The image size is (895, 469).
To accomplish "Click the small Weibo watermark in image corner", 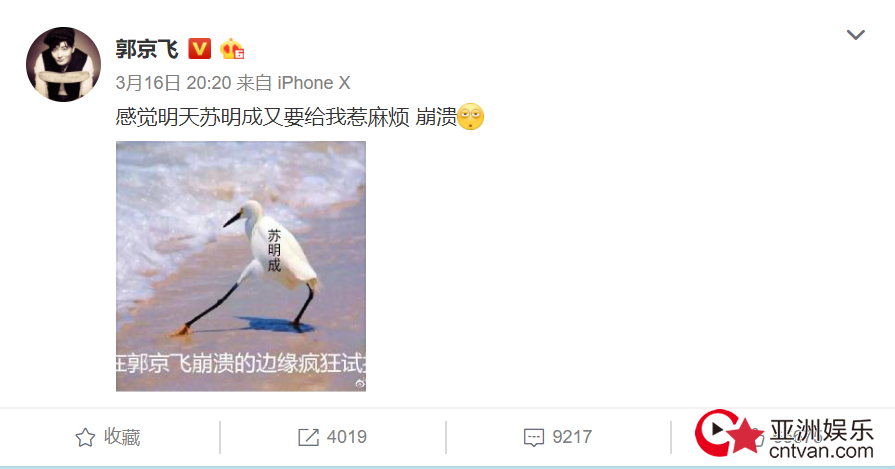I will pyautogui.click(x=360, y=384).
